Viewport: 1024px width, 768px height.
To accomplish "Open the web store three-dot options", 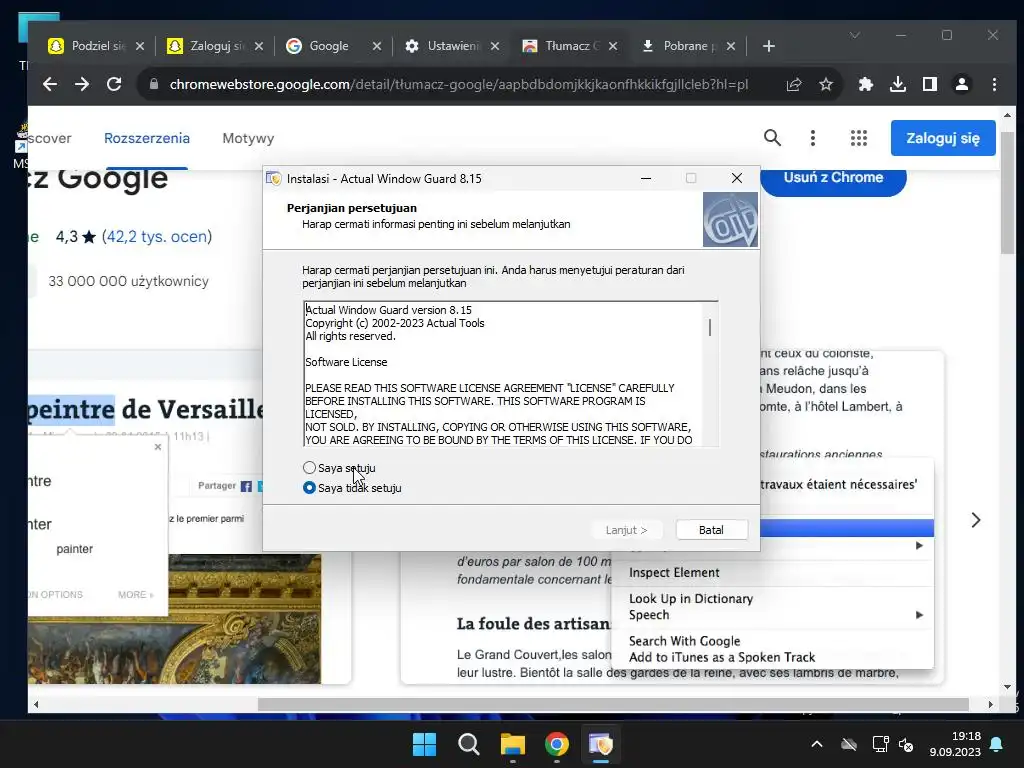I will (x=813, y=138).
